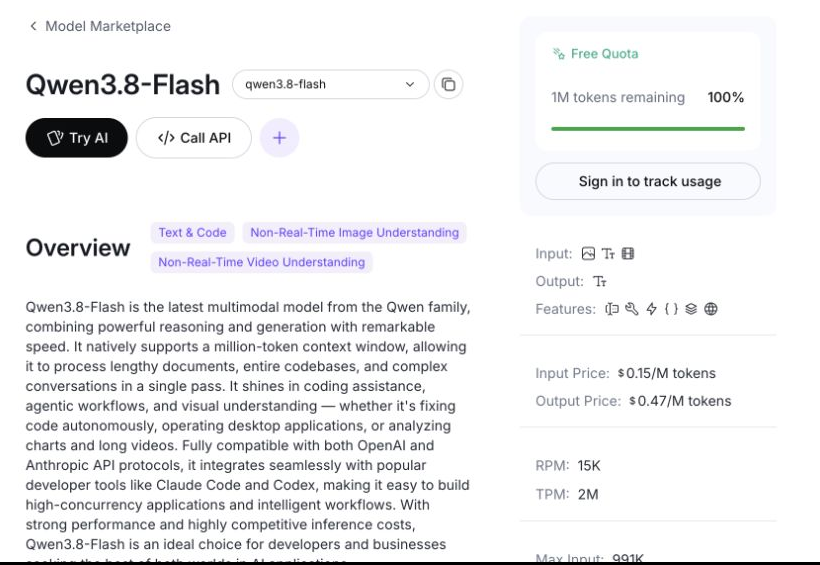This screenshot has width=820, height=565.
Task: Click the video input film icon
Action: [x=628, y=254]
